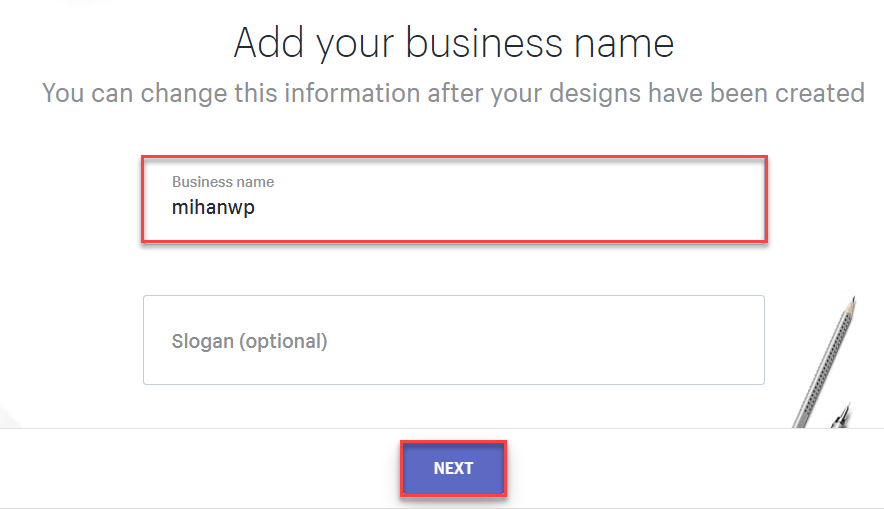Click the footer bar right of NEXT

(x=695, y=468)
